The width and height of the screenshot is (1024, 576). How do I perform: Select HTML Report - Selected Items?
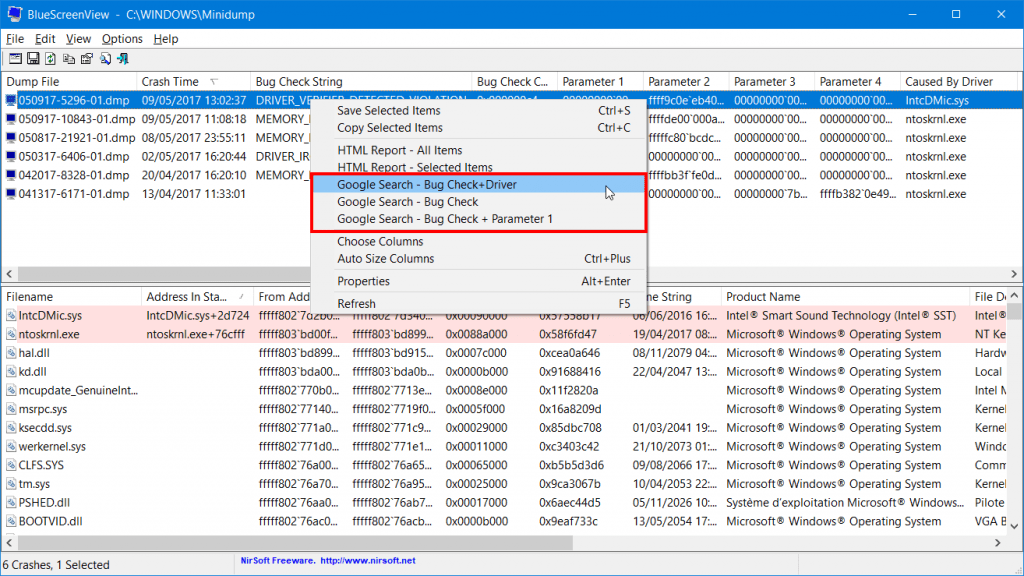[x=479, y=167]
